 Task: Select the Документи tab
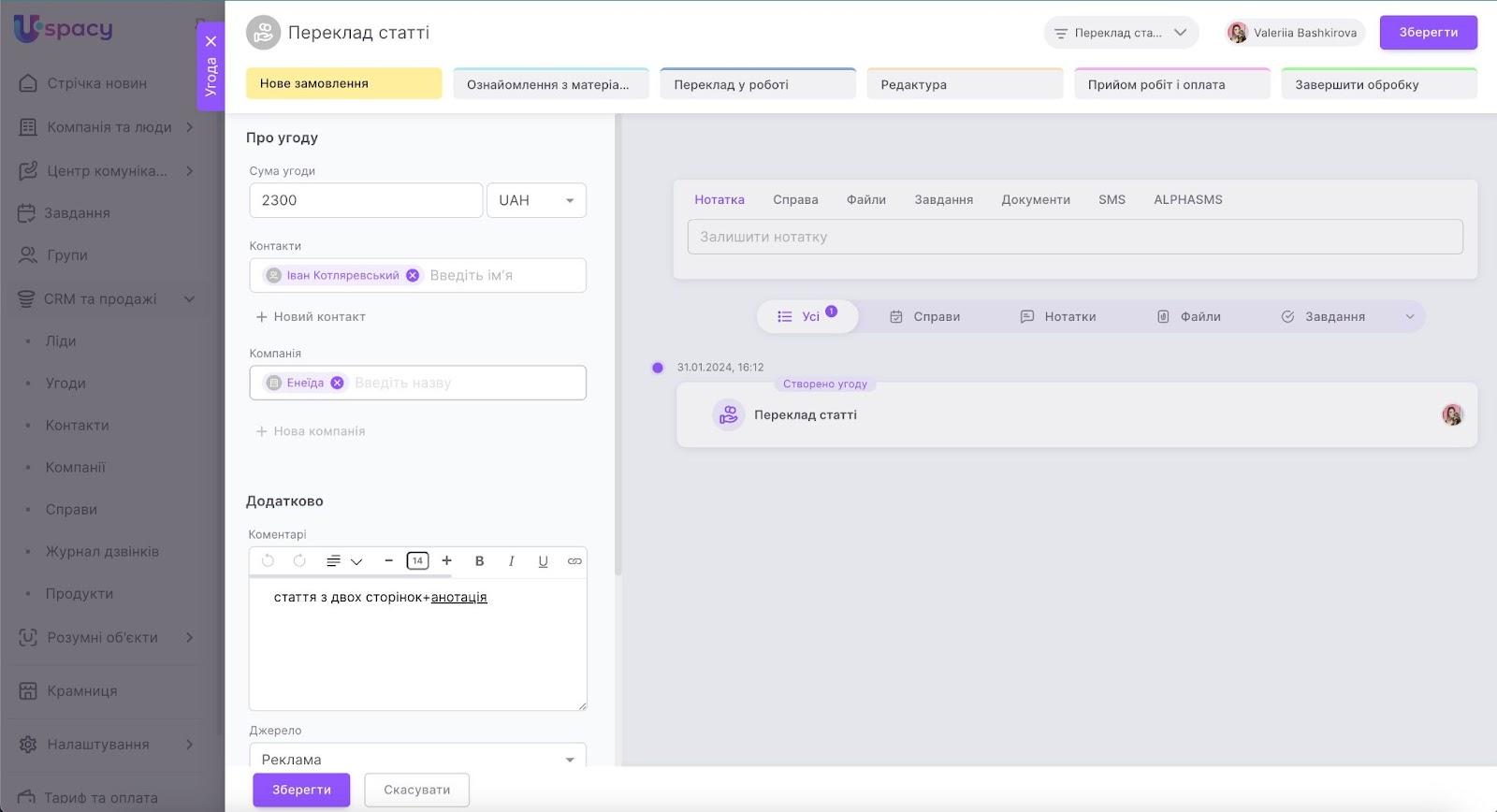click(x=1035, y=199)
